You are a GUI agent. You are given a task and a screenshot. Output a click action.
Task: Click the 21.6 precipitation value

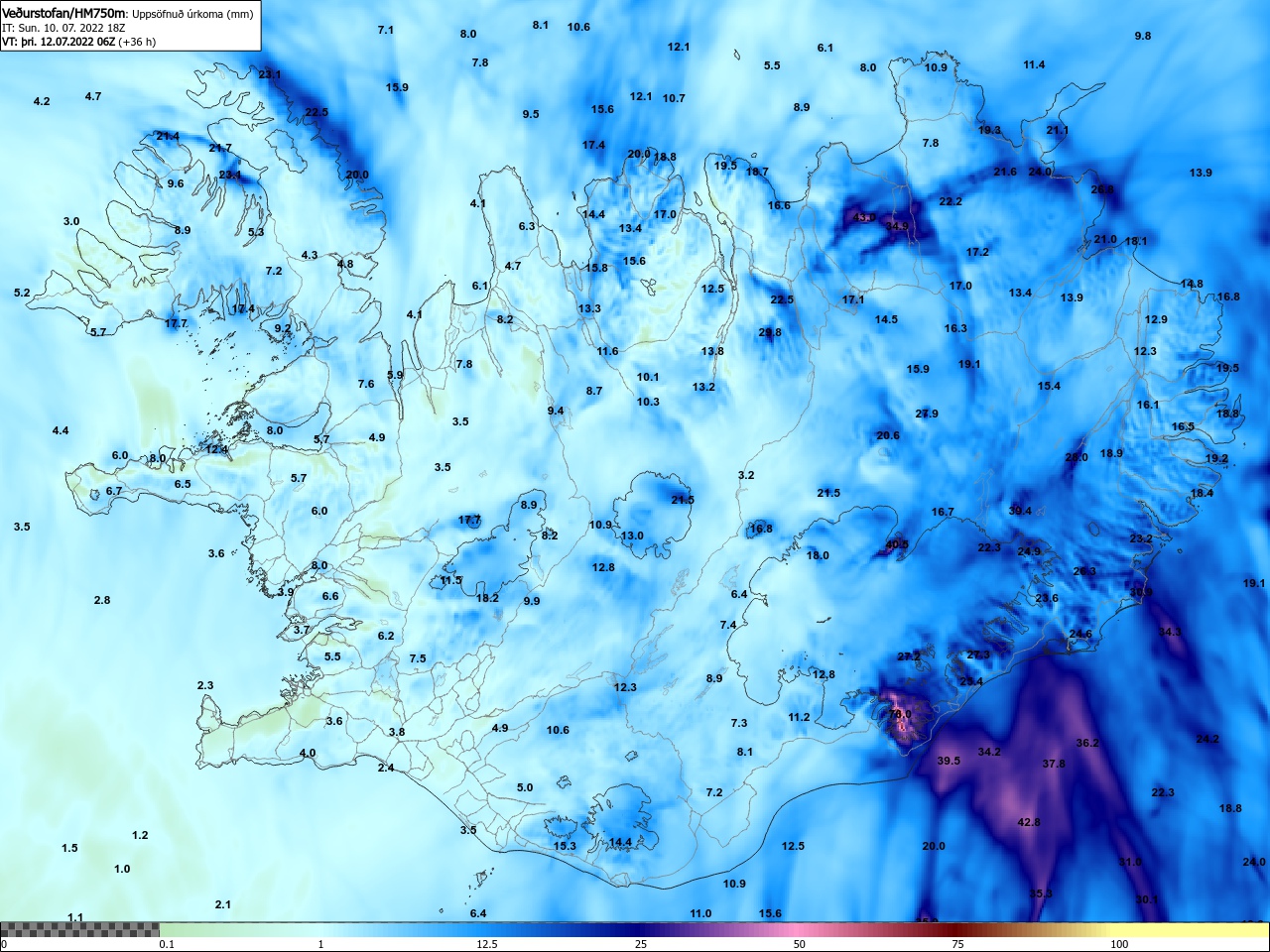tap(1005, 172)
